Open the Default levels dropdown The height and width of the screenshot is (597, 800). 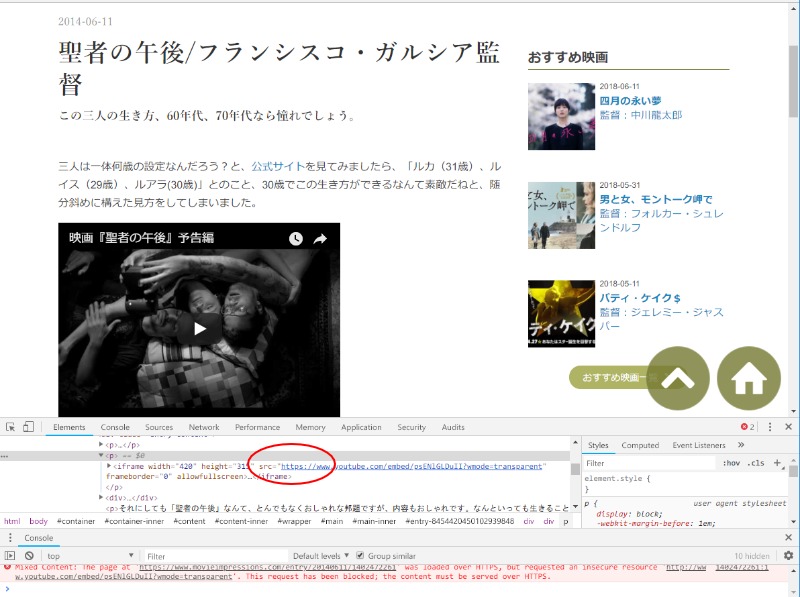[321, 556]
